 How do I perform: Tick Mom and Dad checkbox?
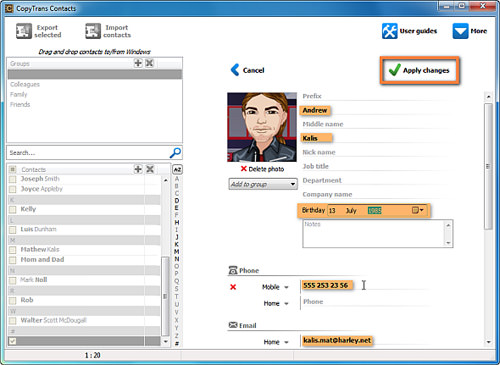point(13,260)
